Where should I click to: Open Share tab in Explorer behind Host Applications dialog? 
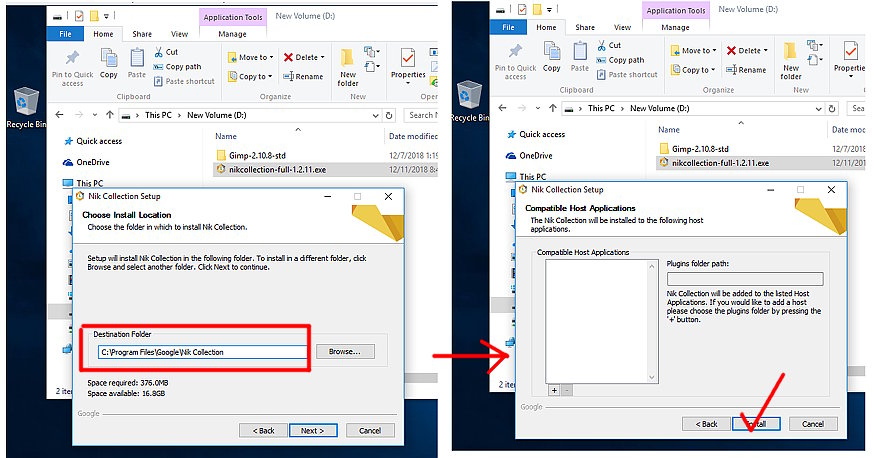585,27
